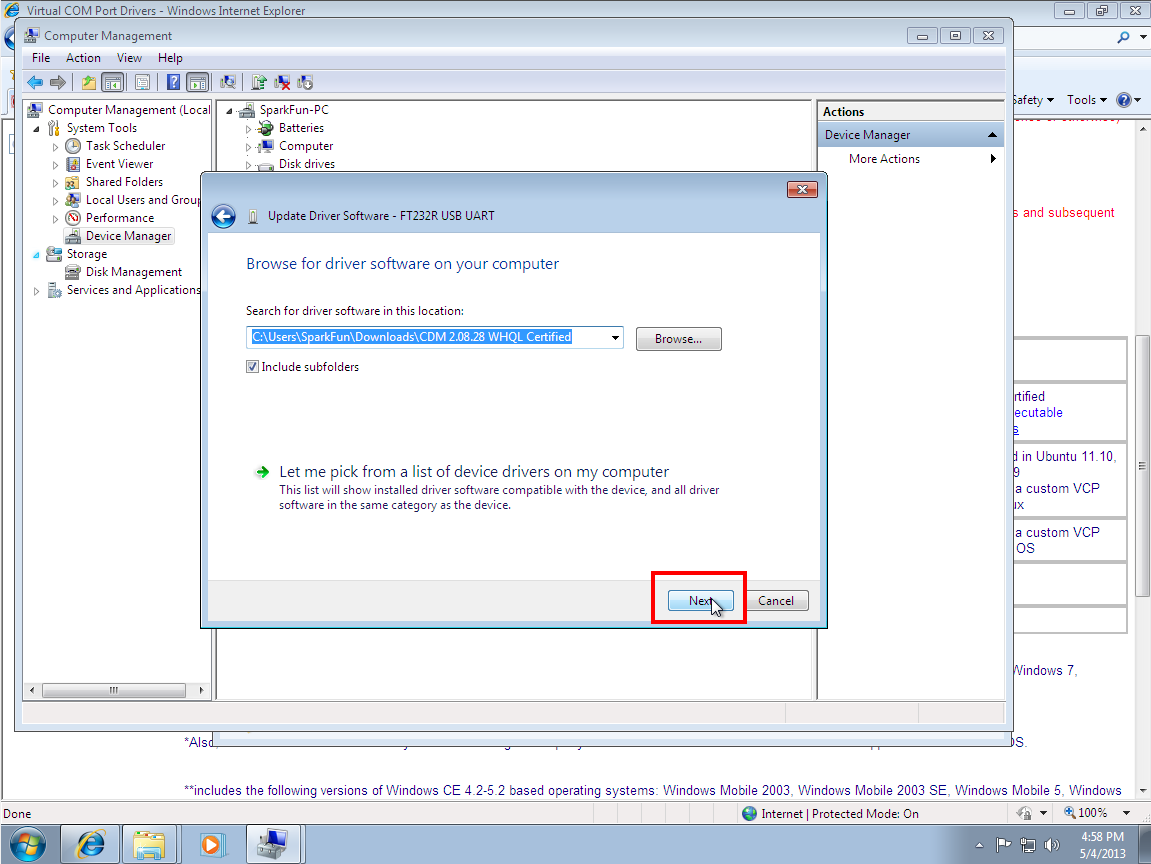Screen dimensions: 1151x864
Task: Open the driver location path dropdown
Action: tap(615, 338)
